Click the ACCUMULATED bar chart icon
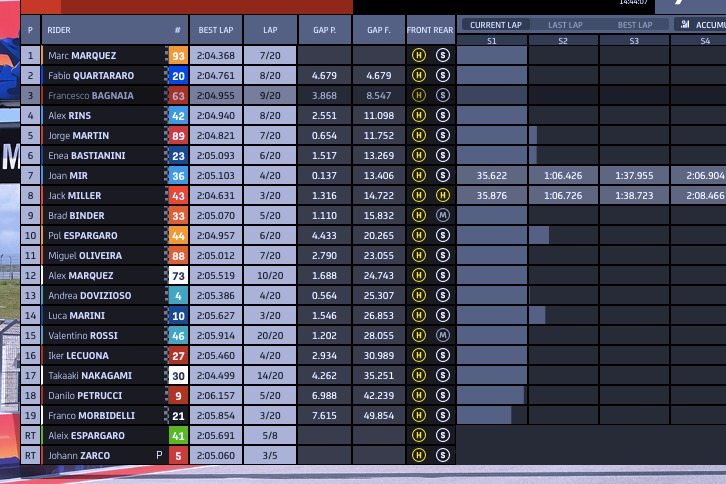This screenshot has height=484, width=726. (x=685, y=25)
